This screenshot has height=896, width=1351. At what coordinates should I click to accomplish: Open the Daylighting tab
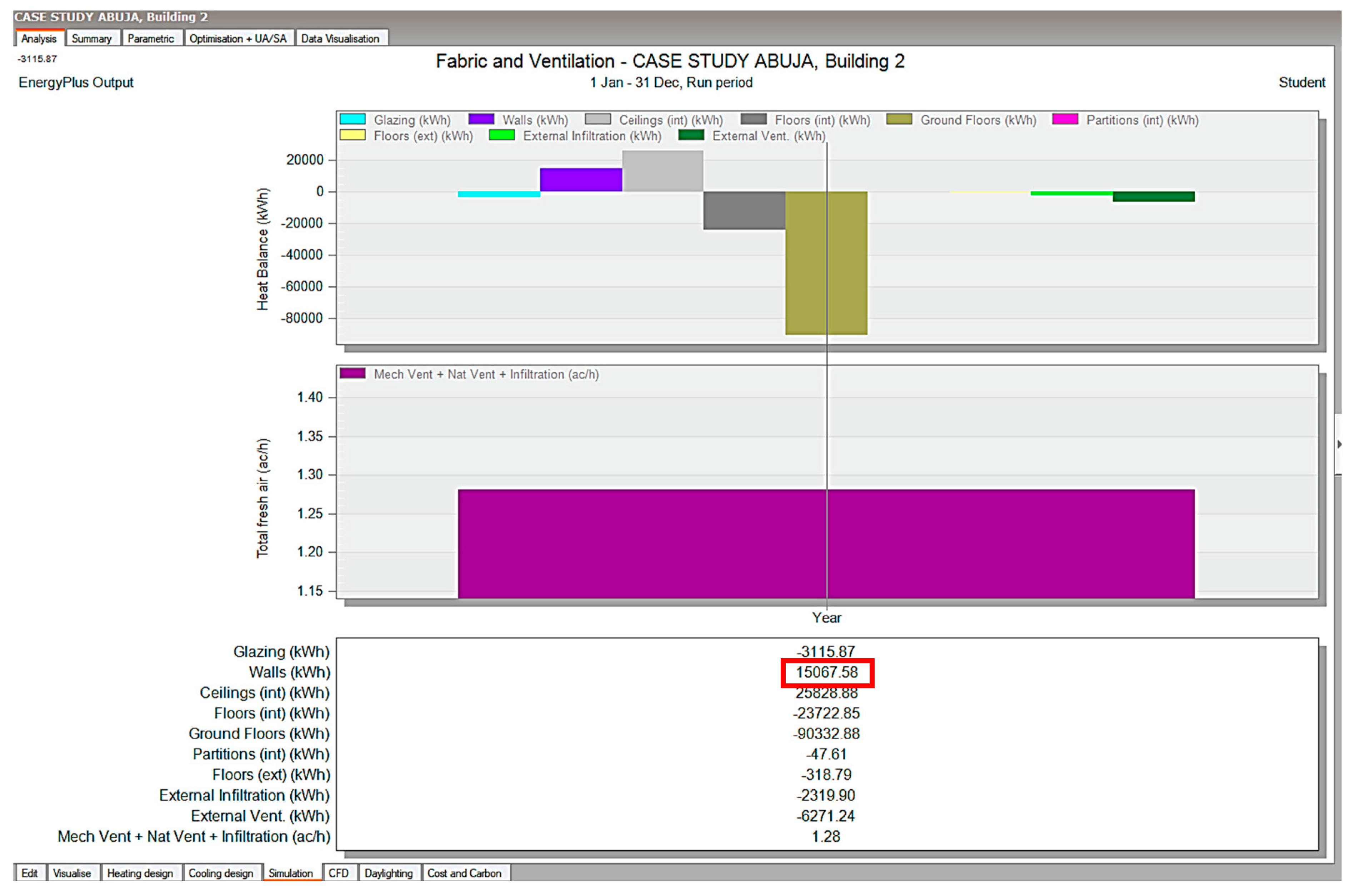pyautogui.click(x=389, y=873)
